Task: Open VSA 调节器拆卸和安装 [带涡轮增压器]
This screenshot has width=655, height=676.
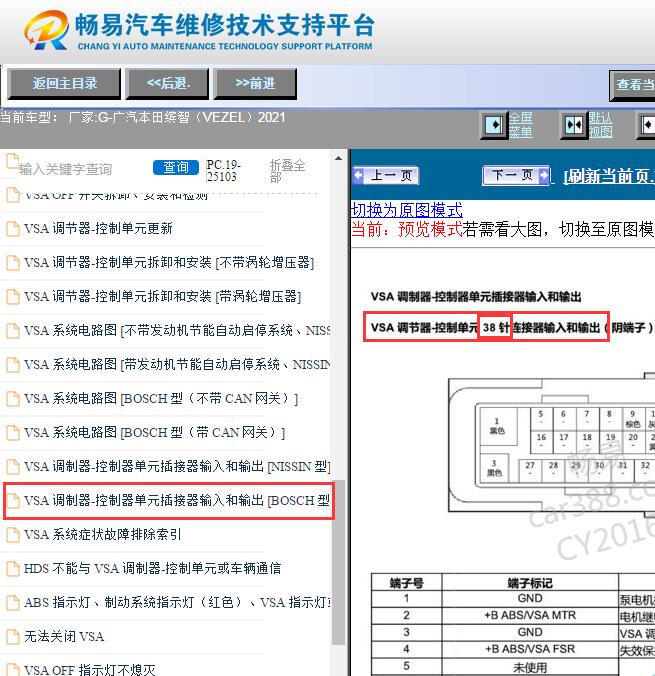Action: point(163,296)
